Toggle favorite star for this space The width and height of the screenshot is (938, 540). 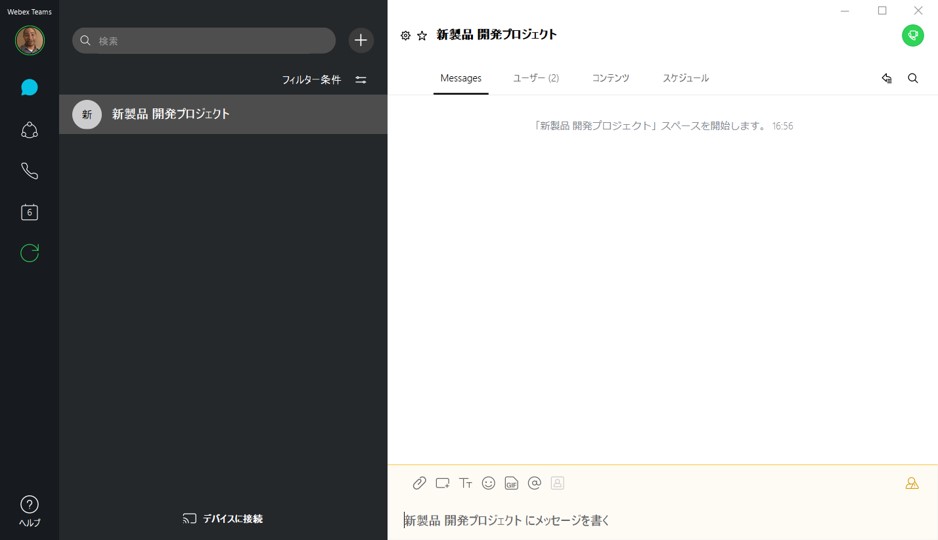[422, 36]
